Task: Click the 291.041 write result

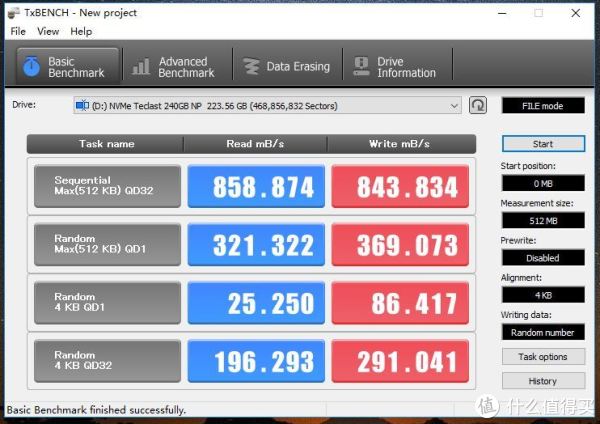Action: point(400,361)
